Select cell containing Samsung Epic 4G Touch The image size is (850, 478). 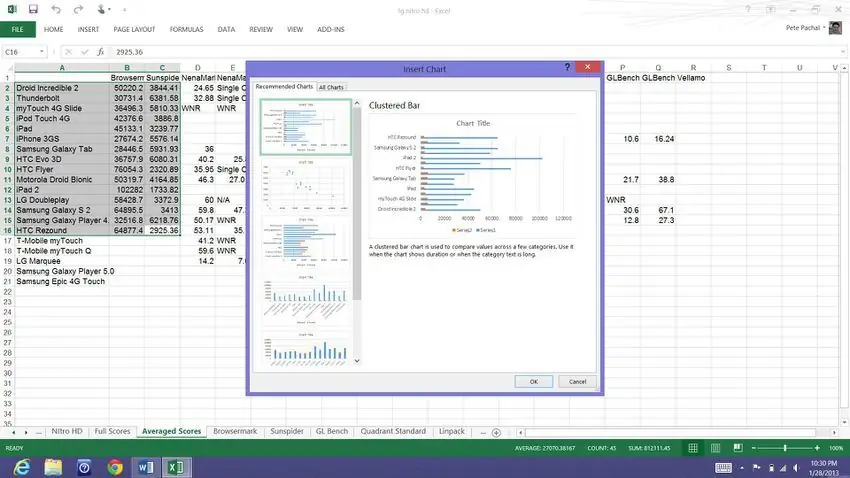[x=60, y=281]
